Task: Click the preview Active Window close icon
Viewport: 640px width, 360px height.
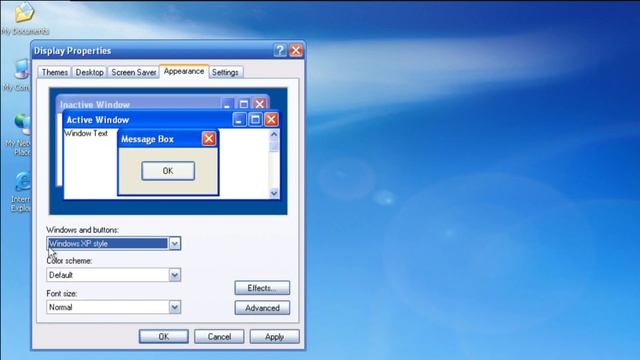Action: pos(271,120)
